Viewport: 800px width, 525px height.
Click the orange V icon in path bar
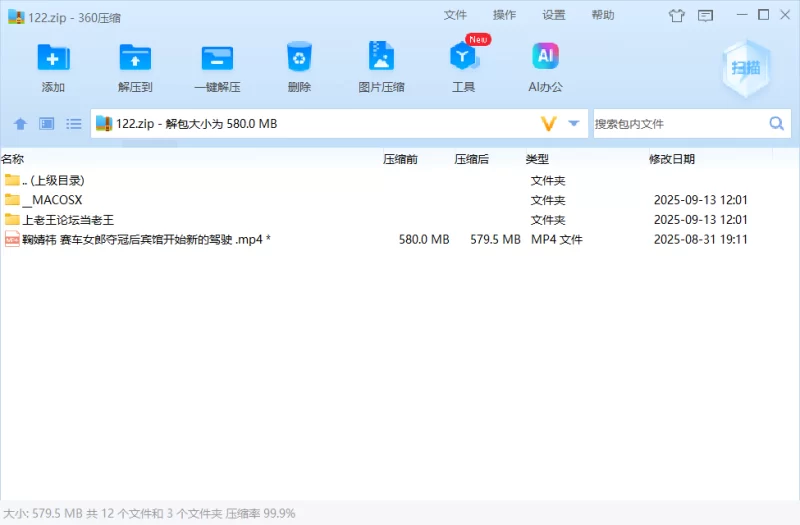548,123
